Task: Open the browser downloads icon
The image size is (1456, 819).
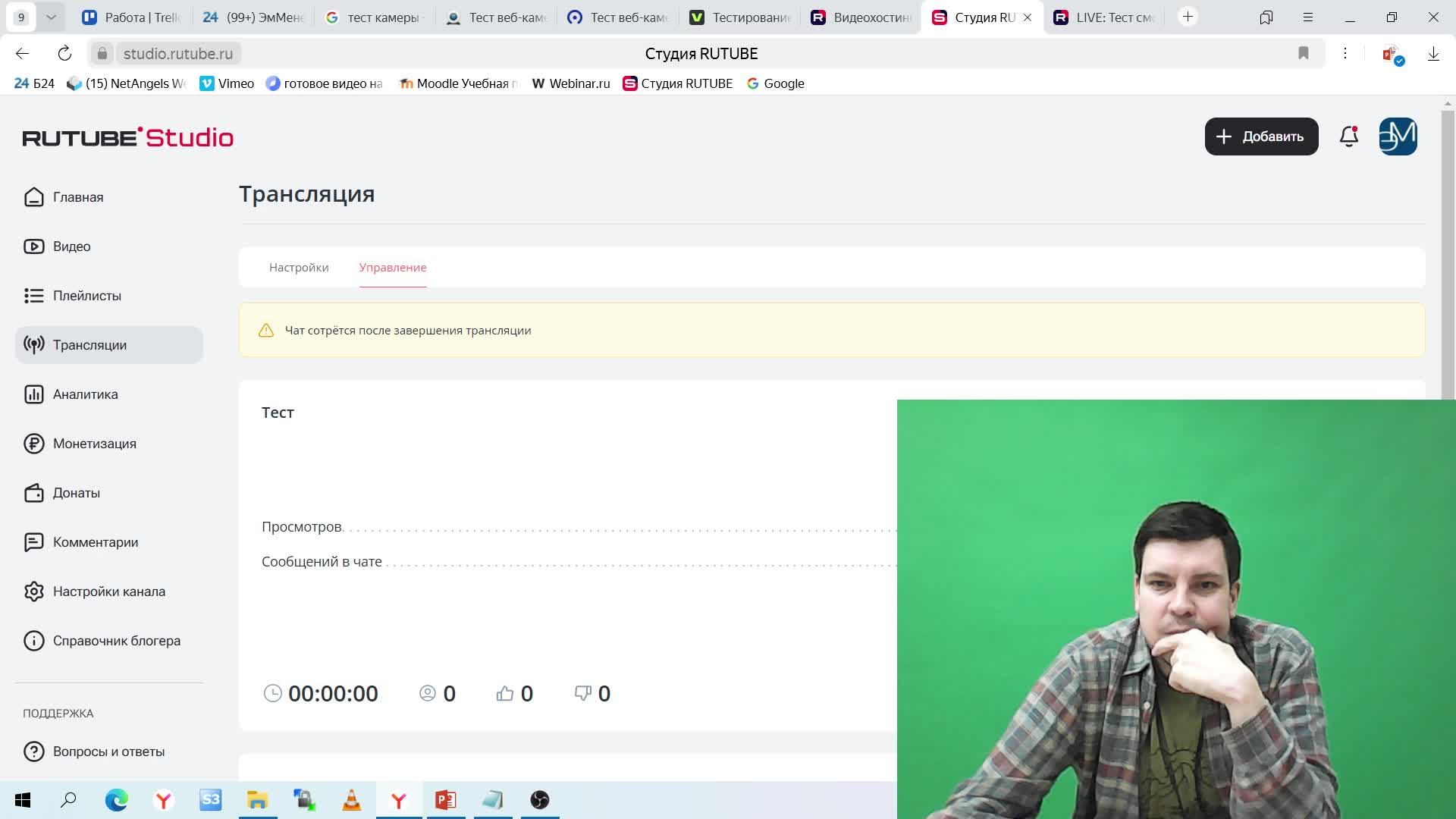Action: (1433, 54)
